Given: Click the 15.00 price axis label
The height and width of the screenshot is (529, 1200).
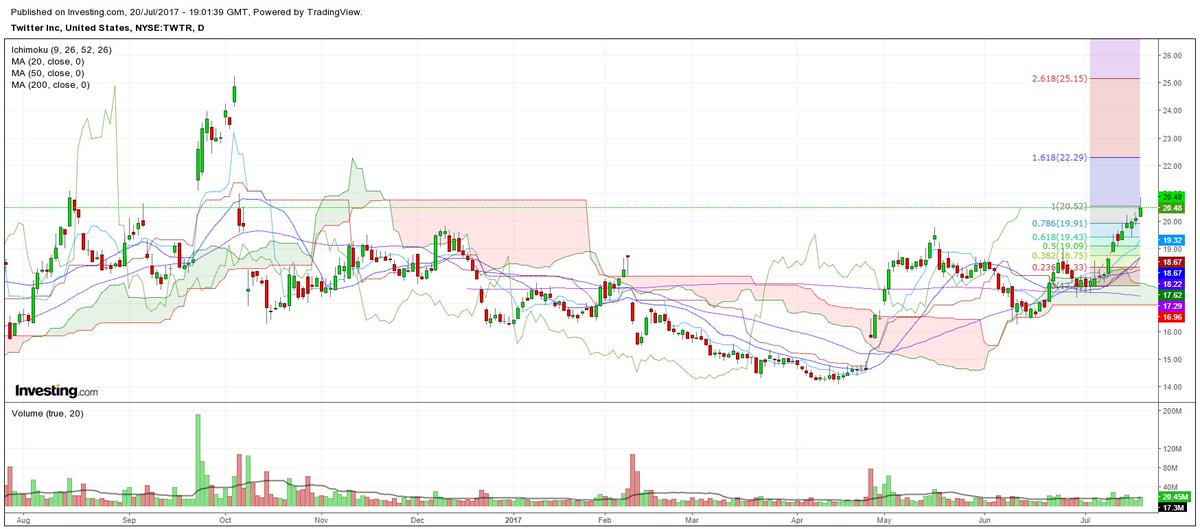Looking at the screenshot, I should (1172, 360).
